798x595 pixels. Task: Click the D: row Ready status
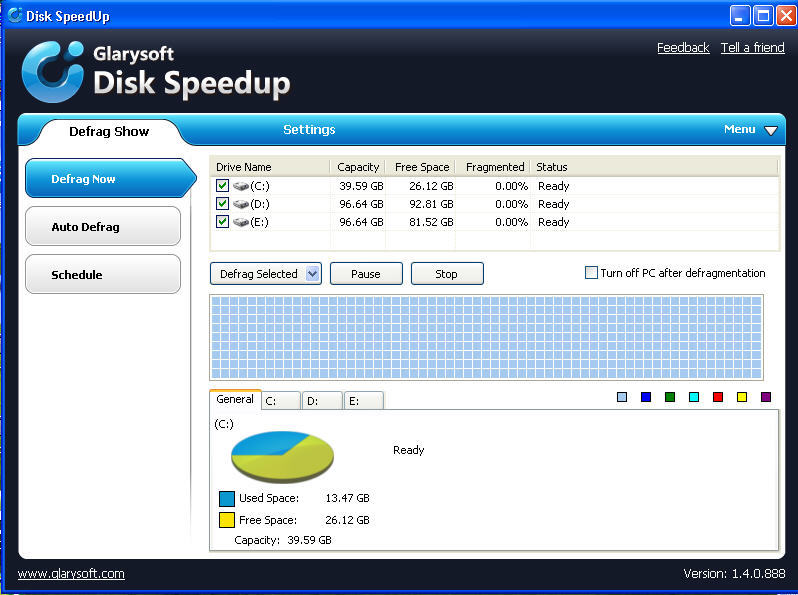tap(554, 204)
